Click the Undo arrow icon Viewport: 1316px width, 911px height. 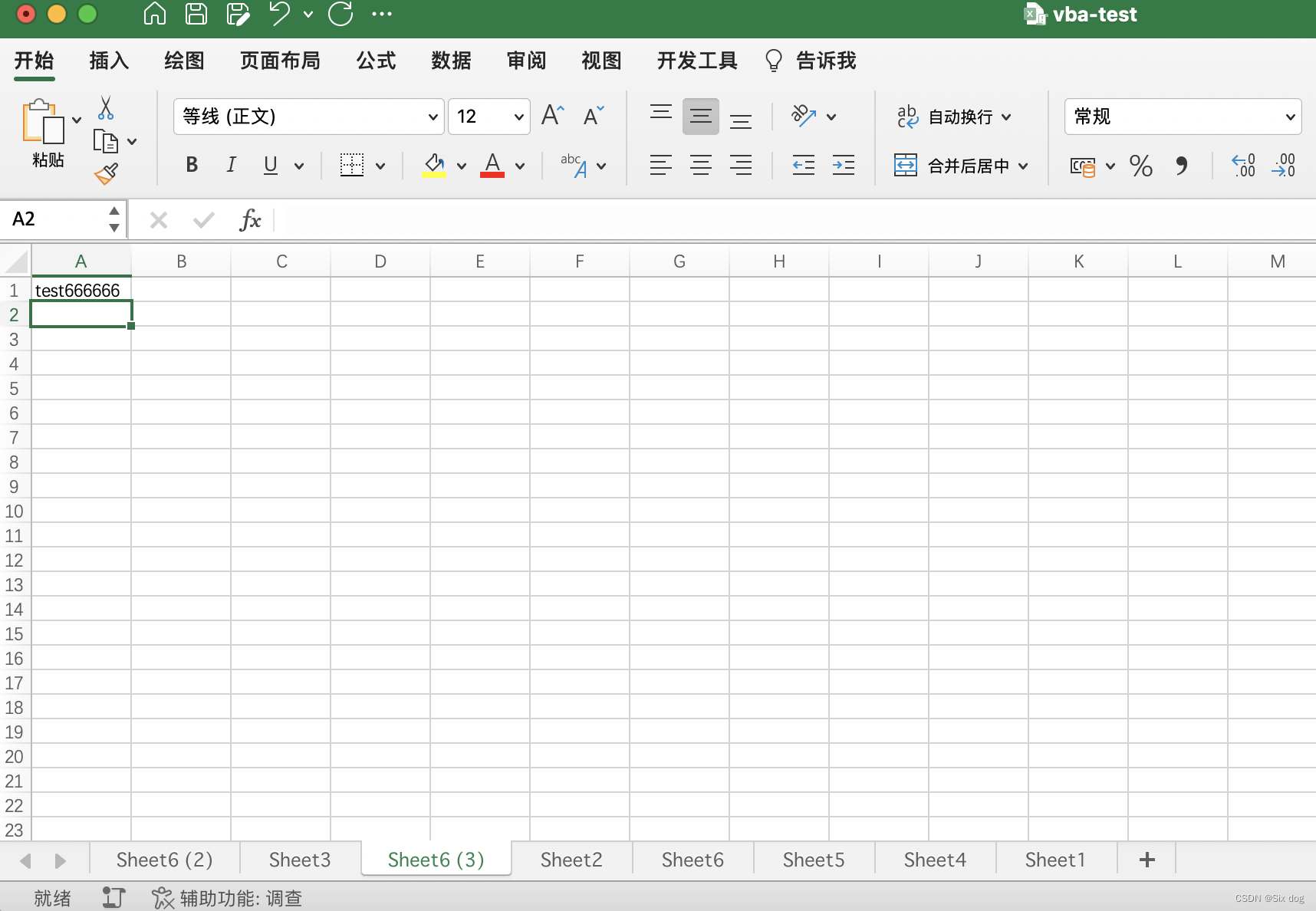[280, 14]
